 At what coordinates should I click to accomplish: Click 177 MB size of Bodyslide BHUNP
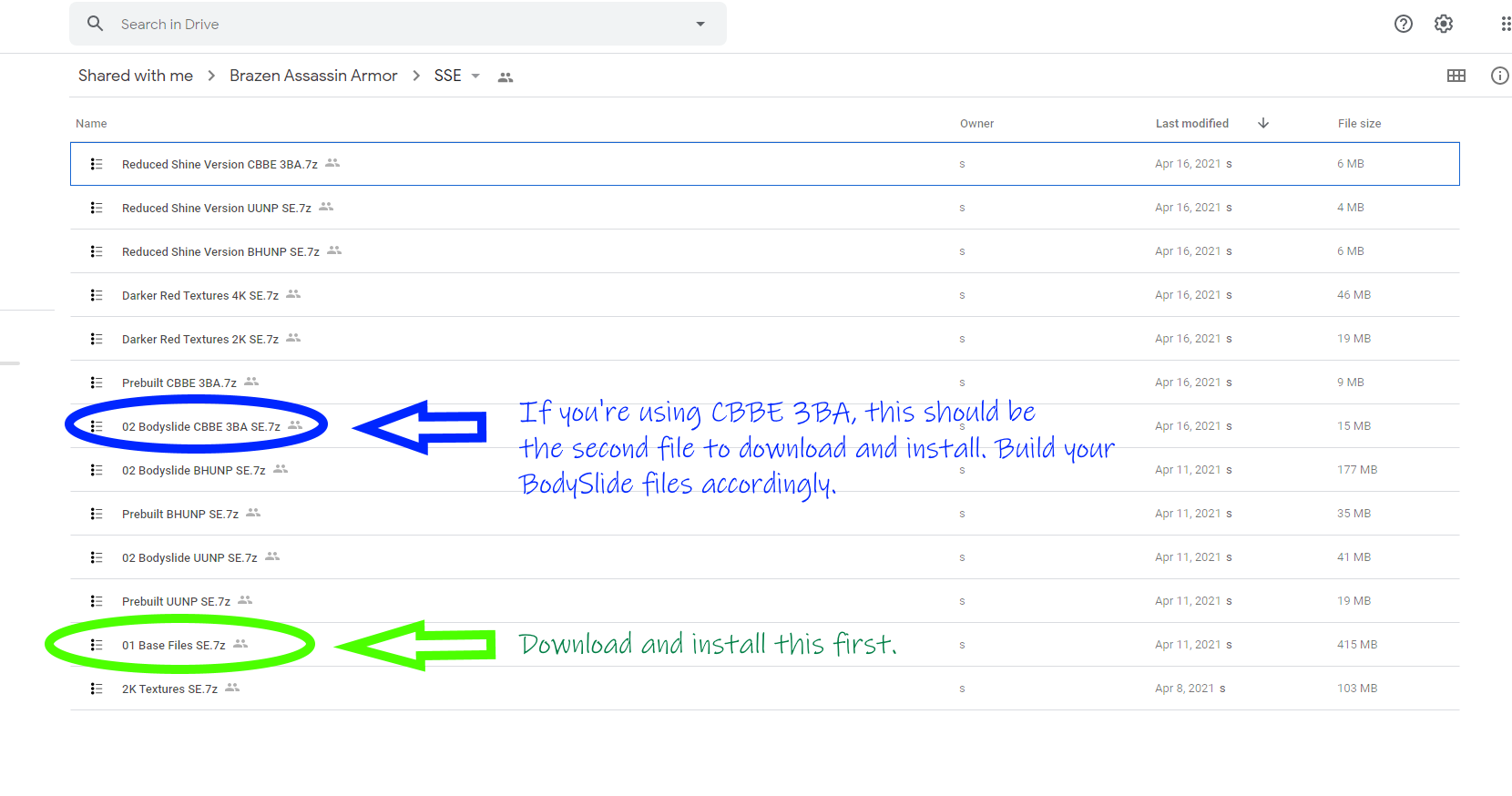click(1357, 470)
